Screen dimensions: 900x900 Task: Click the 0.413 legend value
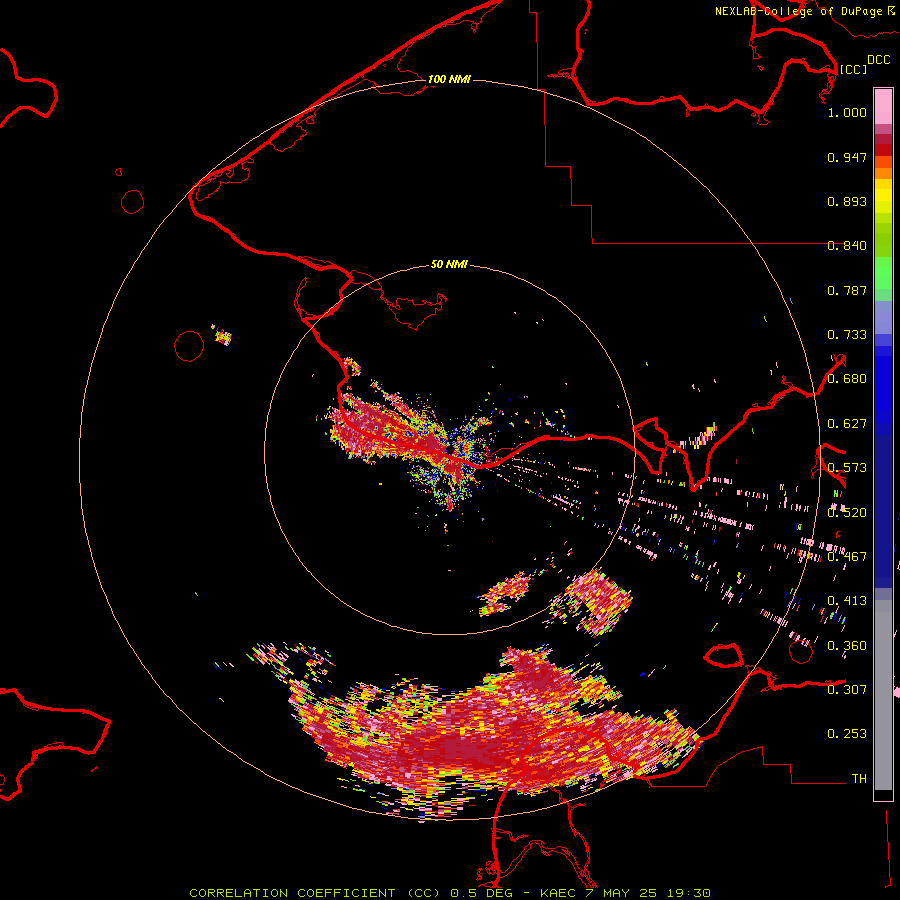847,601
